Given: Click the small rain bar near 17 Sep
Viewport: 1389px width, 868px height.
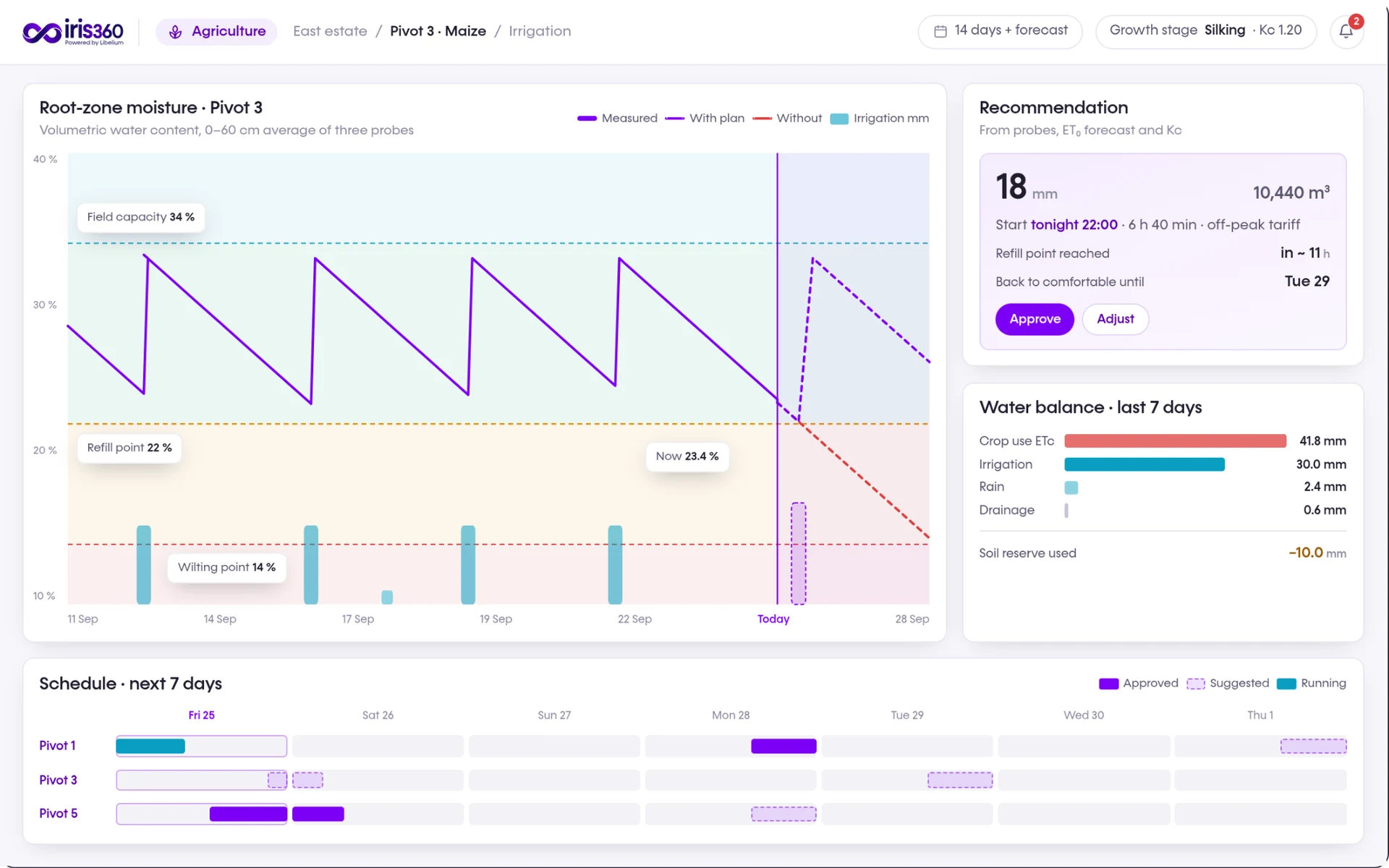Looking at the screenshot, I should tap(387, 597).
